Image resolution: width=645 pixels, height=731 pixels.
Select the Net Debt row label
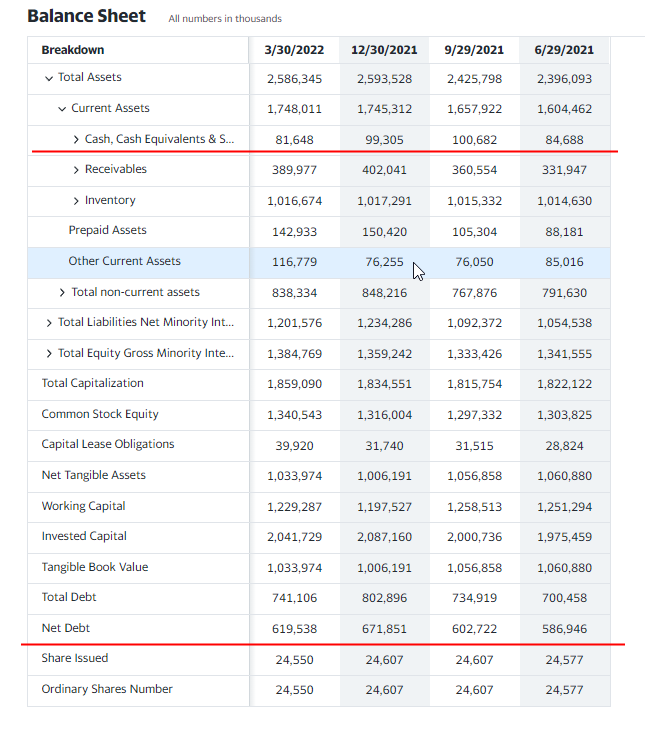pos(65,628)
